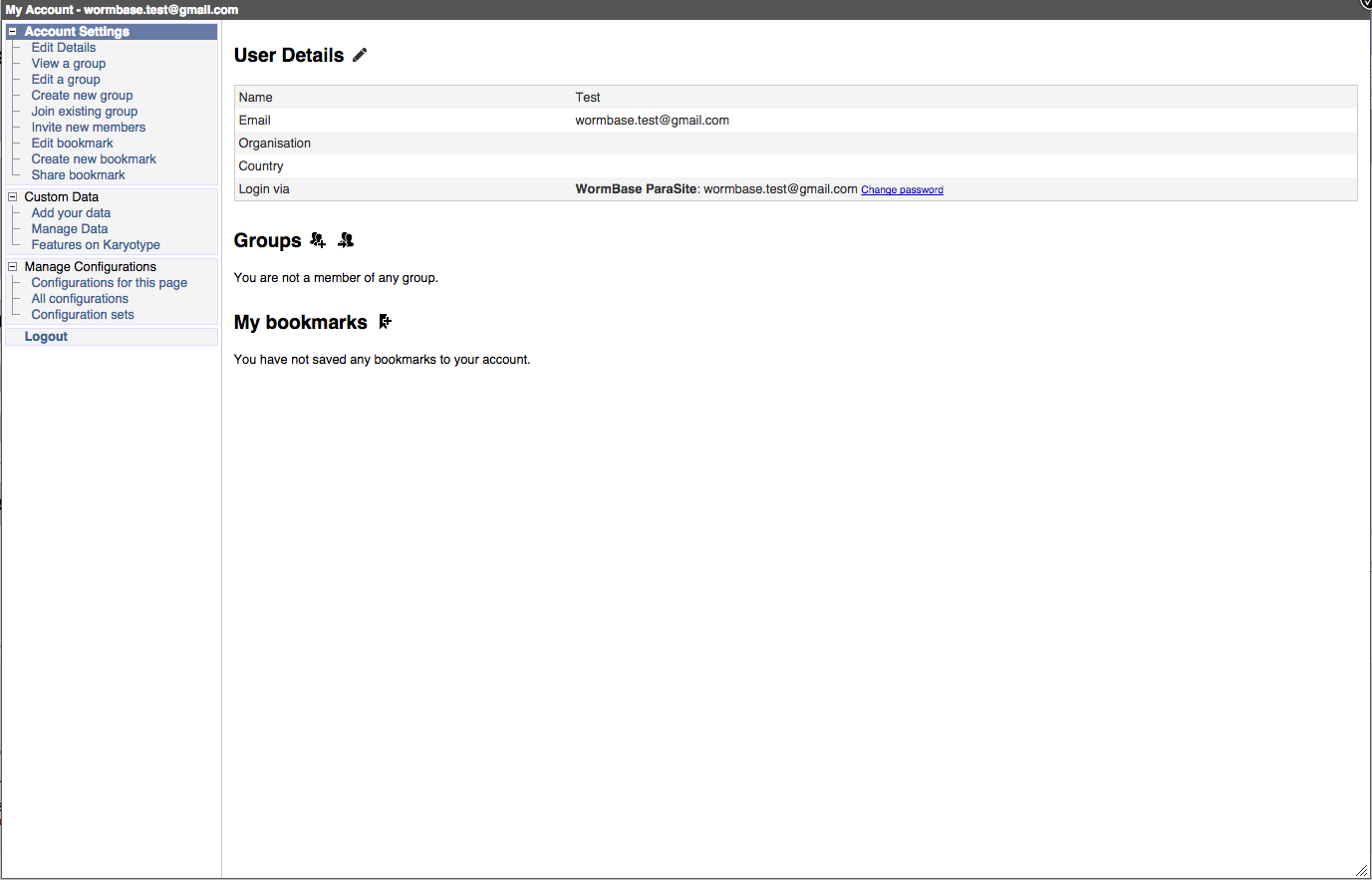Viewport: 1372px width, 880px height.
Task: Click the join existing group icon
Action: pyautogui.click(x=346, y=240)
